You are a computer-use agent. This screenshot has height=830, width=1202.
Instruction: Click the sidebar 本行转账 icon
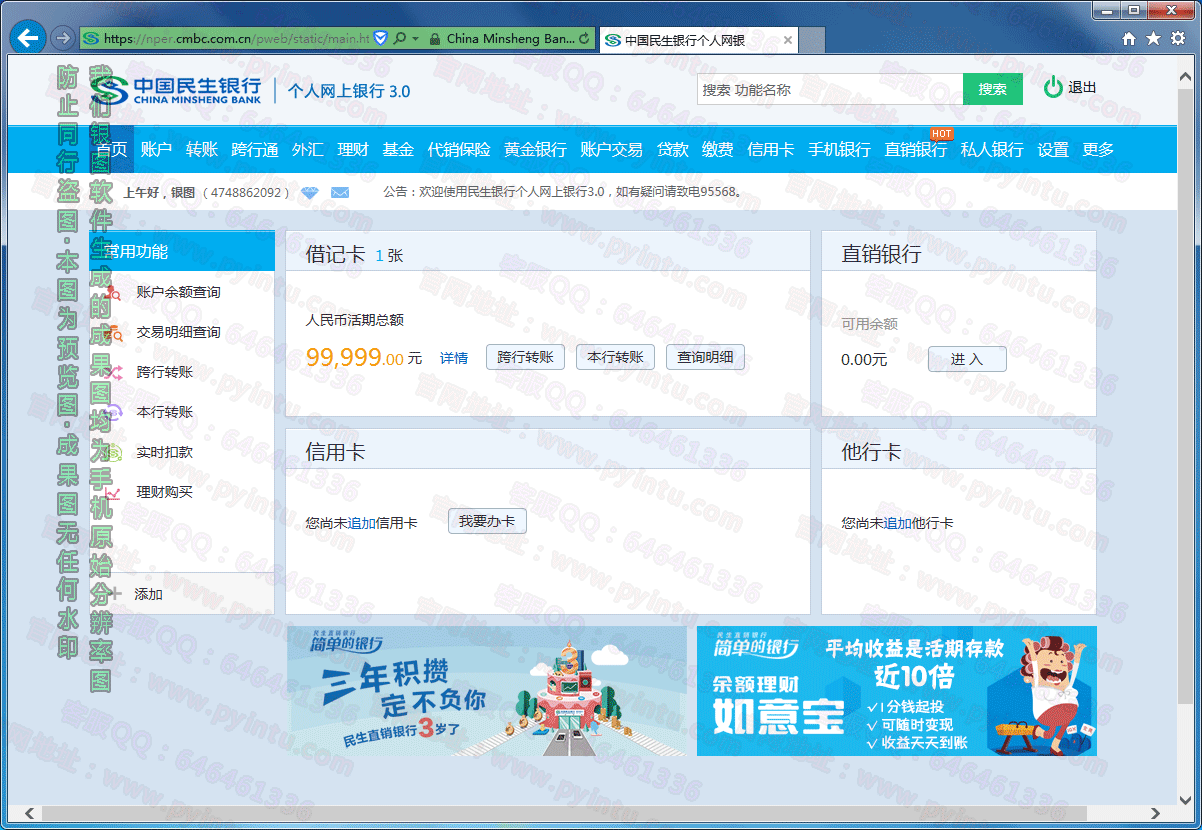113,412
